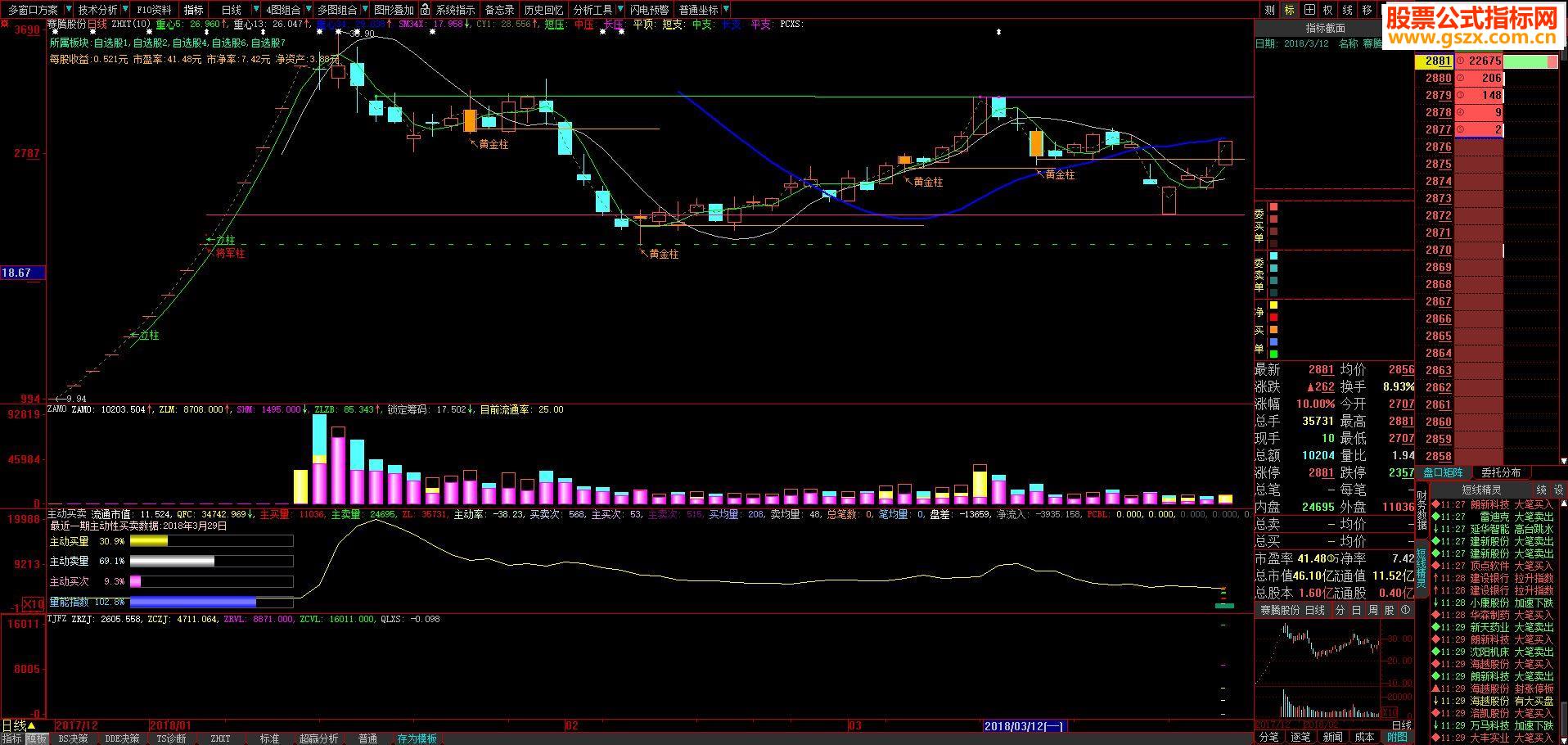This screenshot has width=1568, height=745.
Task: Click the X10 scale button in 主动买卖 panel
Action: [32, 604]
